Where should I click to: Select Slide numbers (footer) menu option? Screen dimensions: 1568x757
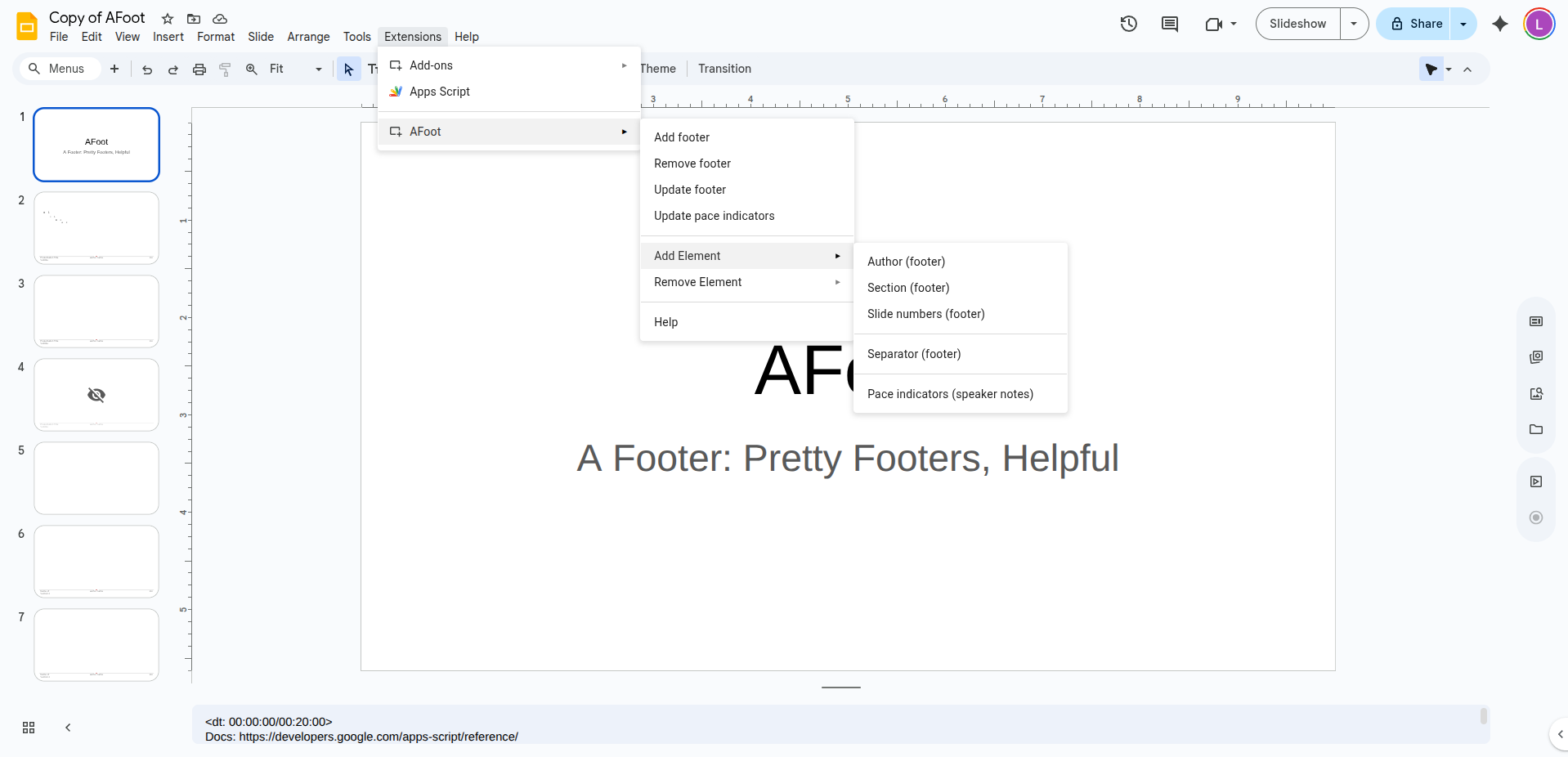pyautogui.click(x=925, y=314)
